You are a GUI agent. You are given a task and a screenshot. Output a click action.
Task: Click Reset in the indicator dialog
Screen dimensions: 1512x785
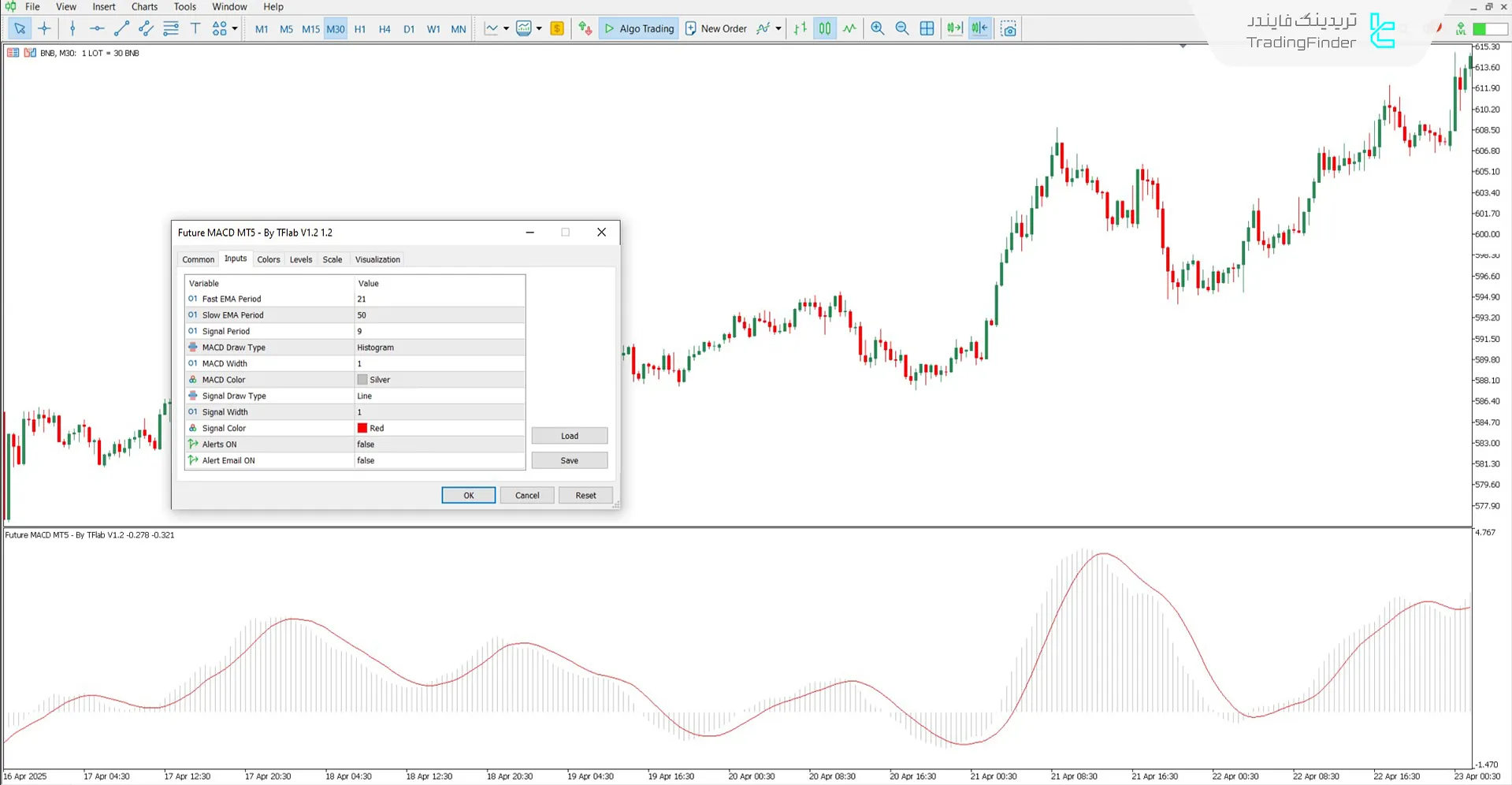coord(585,495)
